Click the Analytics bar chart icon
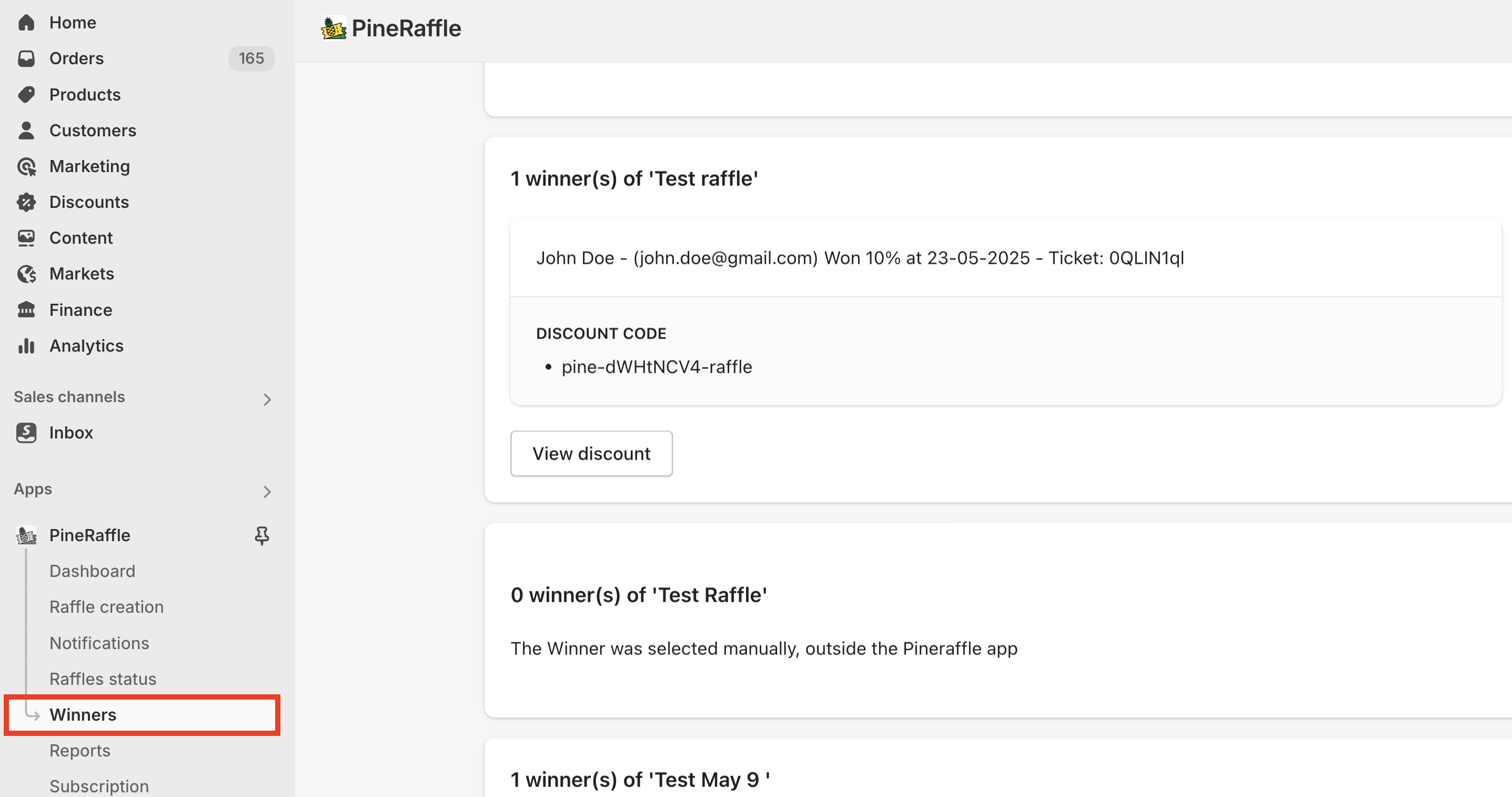This screenshot has width=1512, height=797. pos(26,345)
